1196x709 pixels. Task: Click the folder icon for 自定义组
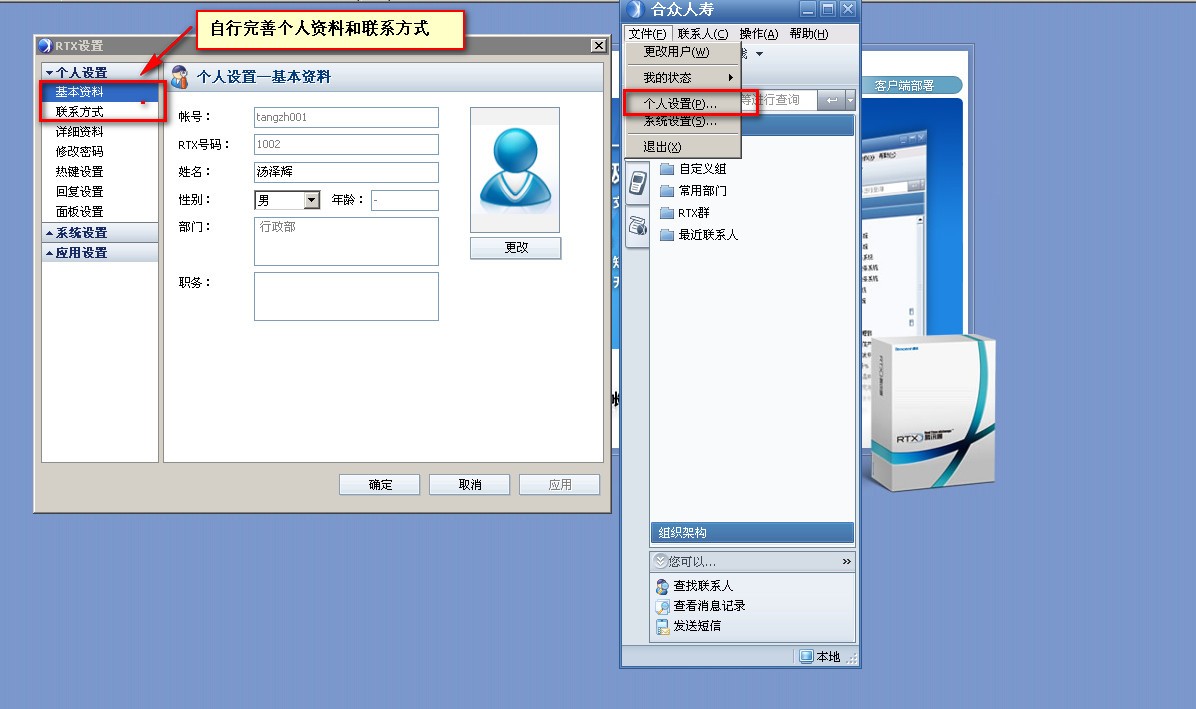coord(667,169)
